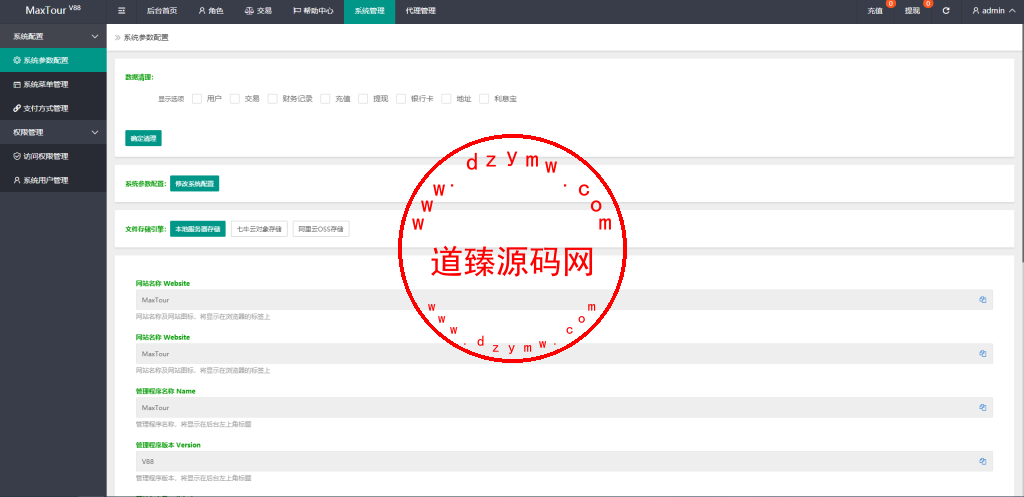Open 系统菜单管理 in the sidebar
Image resolution: width=1024 pixels, height=497 pixels.
tap(53, 84)
